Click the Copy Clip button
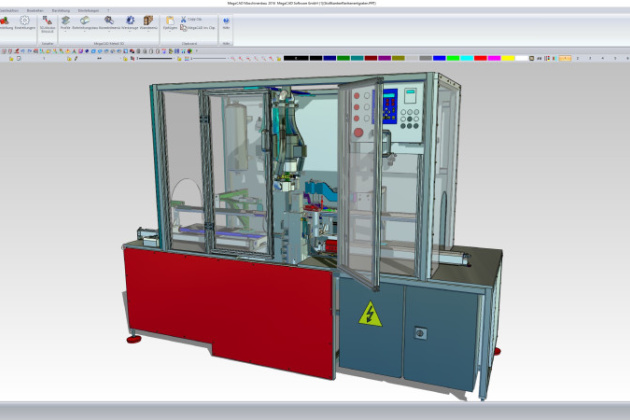The width and height of the screenshot is (630, 420). coord(198,18)
